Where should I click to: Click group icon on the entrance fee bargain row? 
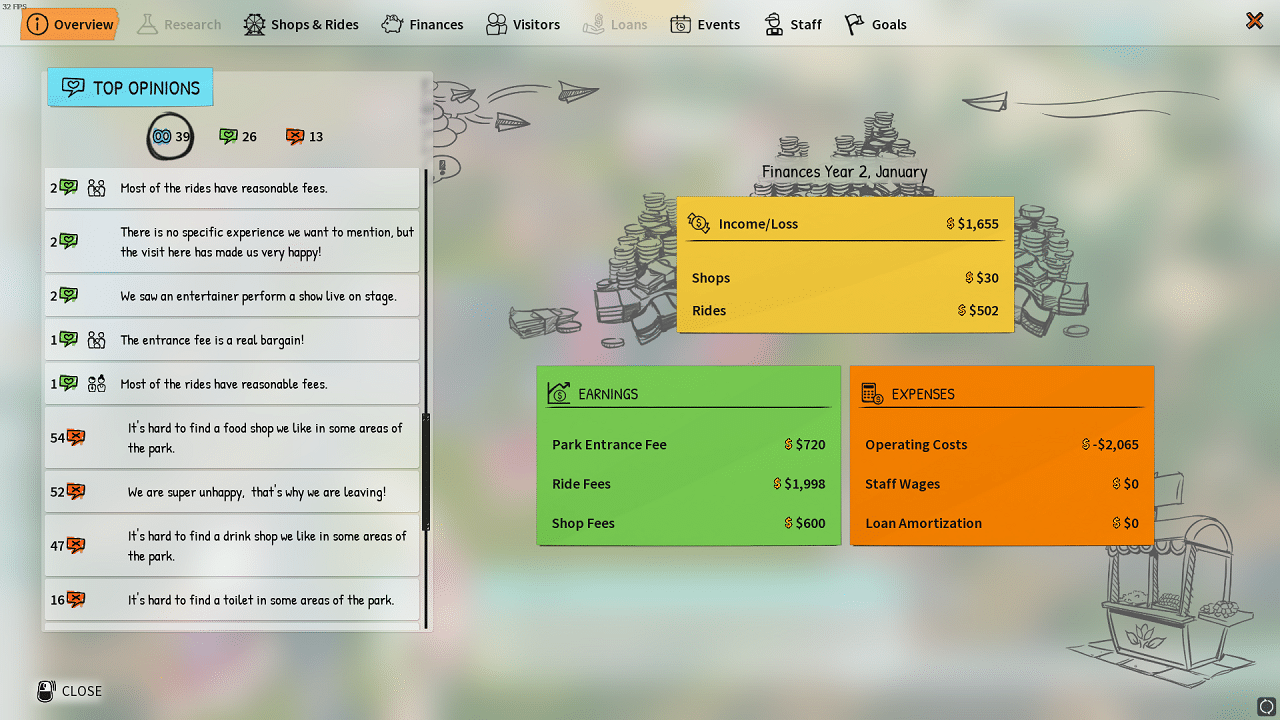97,340
